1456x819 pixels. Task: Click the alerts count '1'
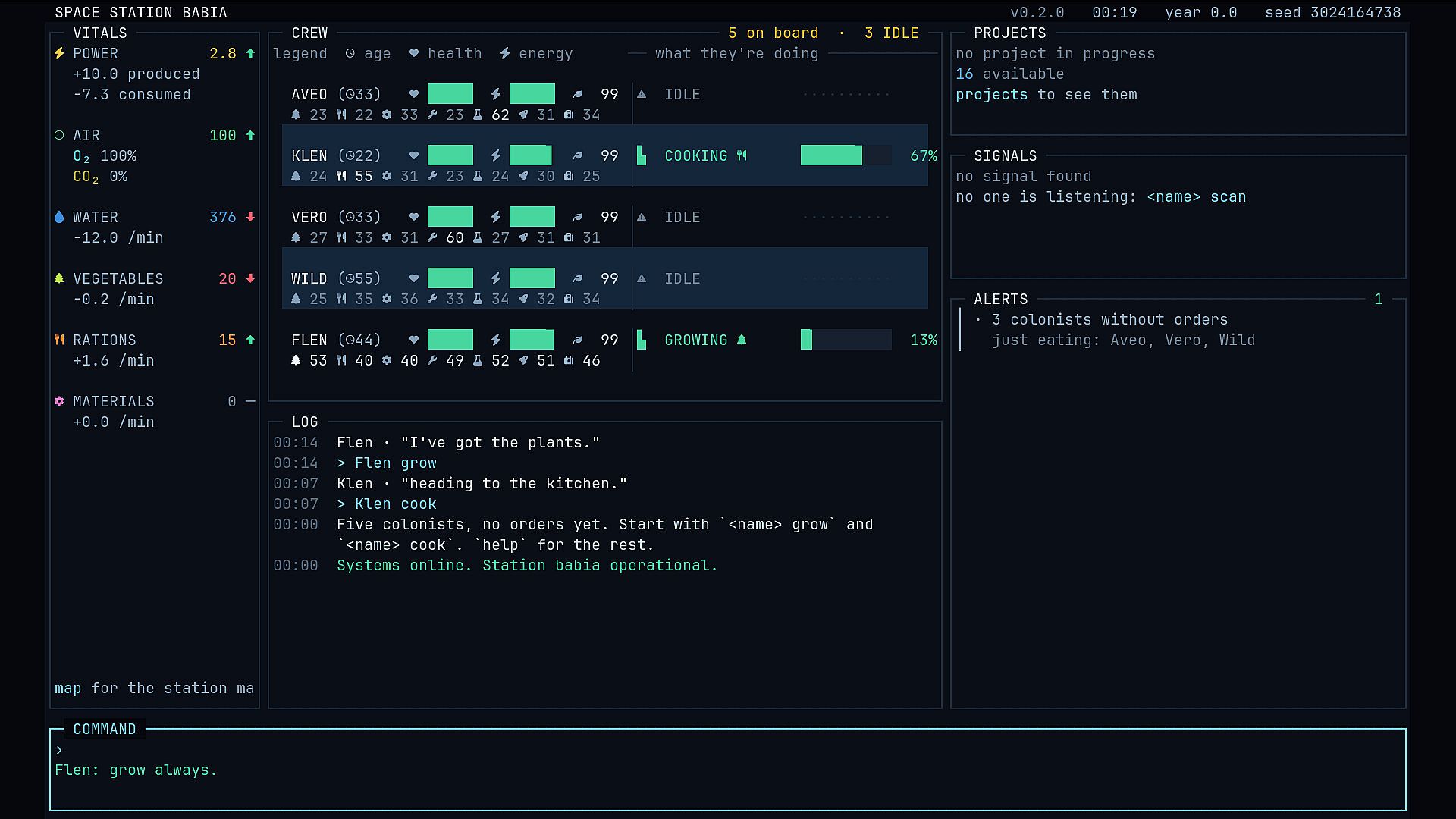point(1379,300)
